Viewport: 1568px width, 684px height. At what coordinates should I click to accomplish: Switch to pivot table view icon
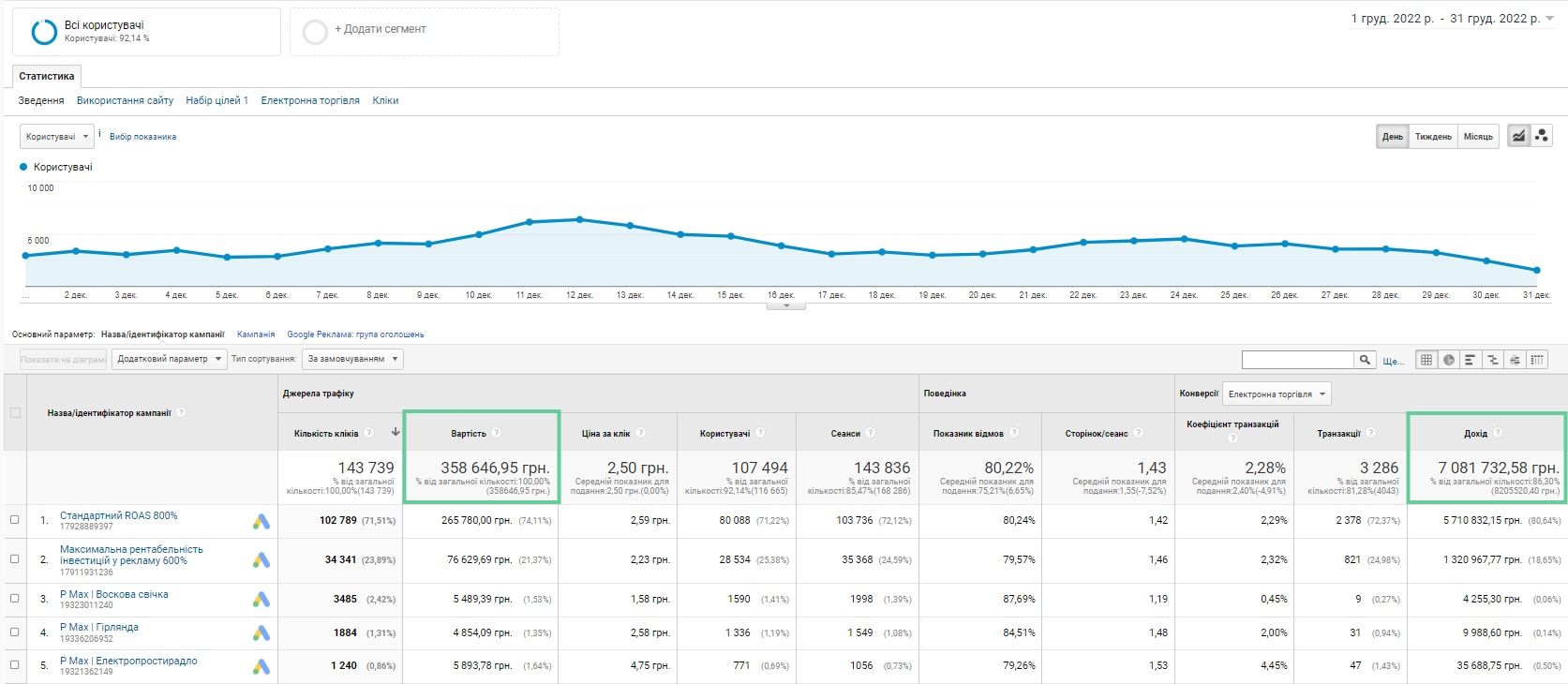click(1536, 360)
